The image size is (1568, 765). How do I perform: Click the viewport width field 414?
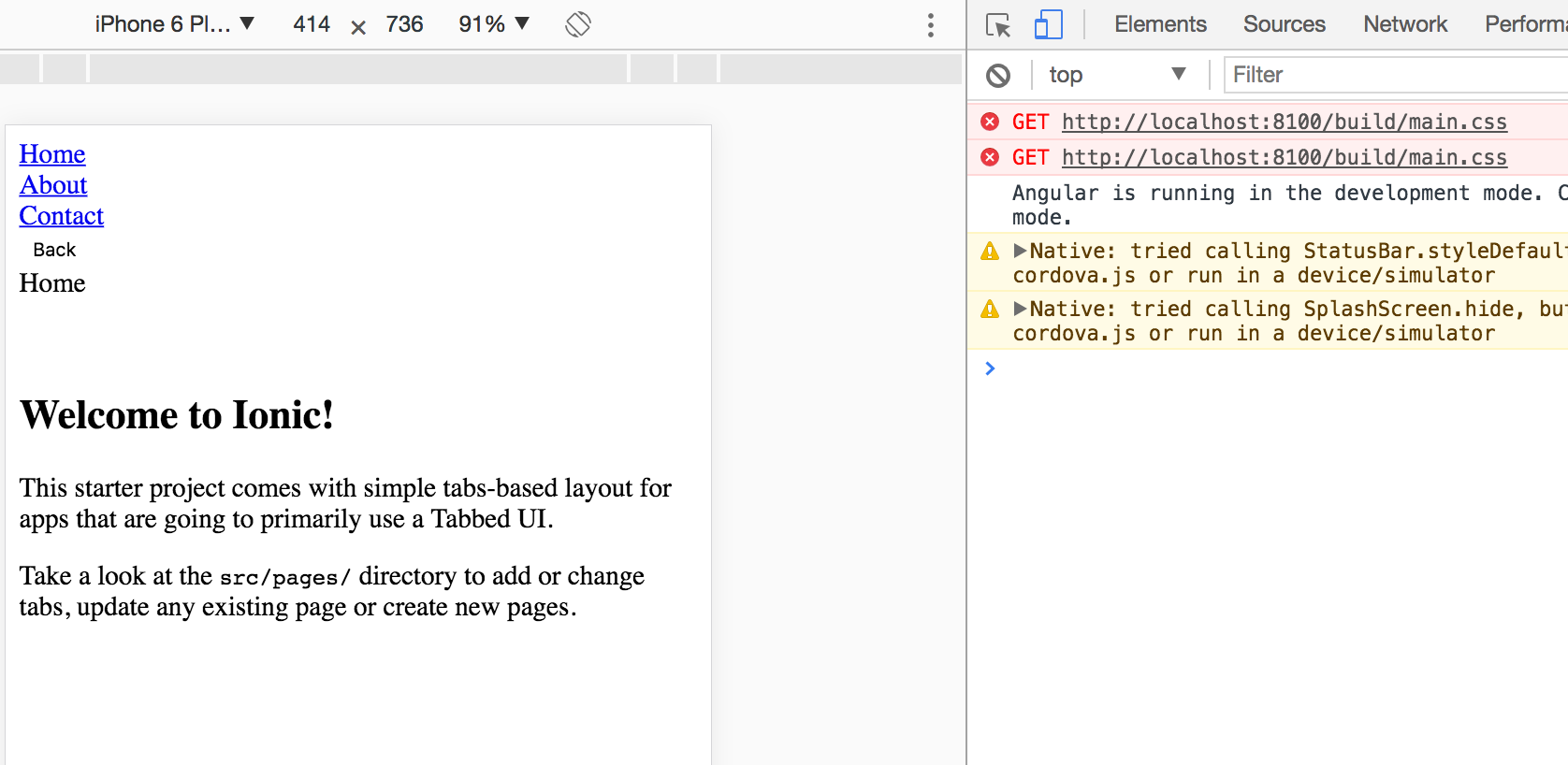pos(312,24)
